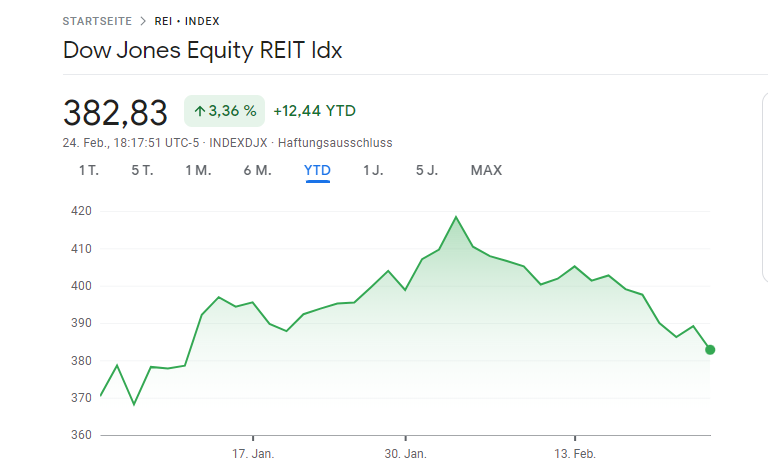Switch to the 1 M. range tab
Screen dimensions: 768x472
[198, 170]
